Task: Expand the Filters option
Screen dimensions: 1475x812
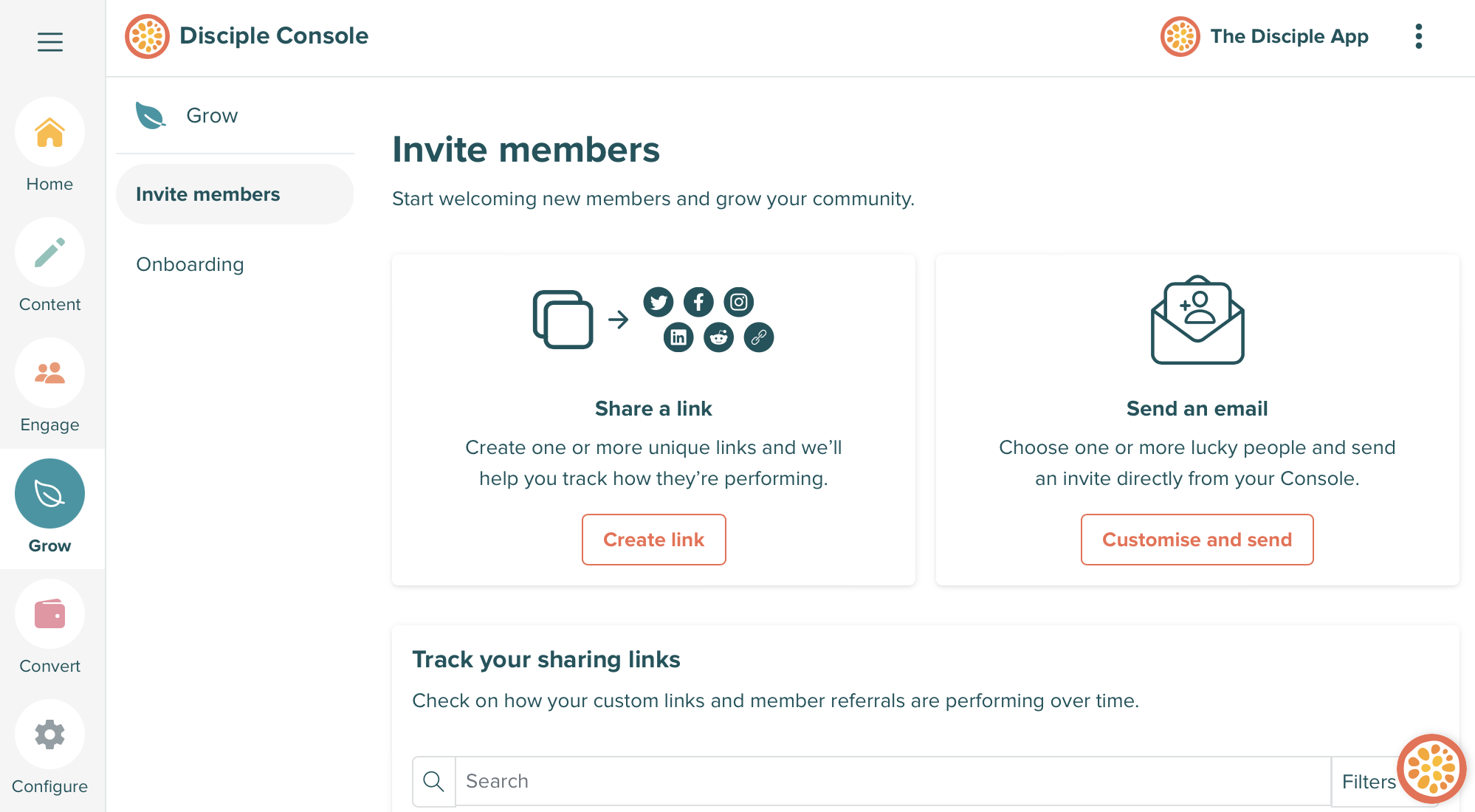Action: 1368,782
